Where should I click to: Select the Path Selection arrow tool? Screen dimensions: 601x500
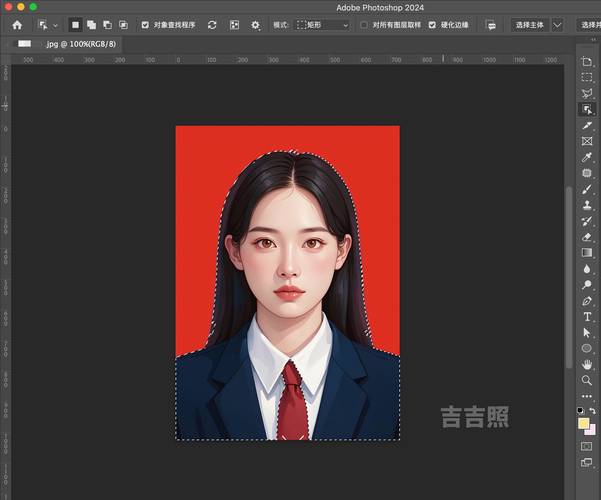pos(586,332)
